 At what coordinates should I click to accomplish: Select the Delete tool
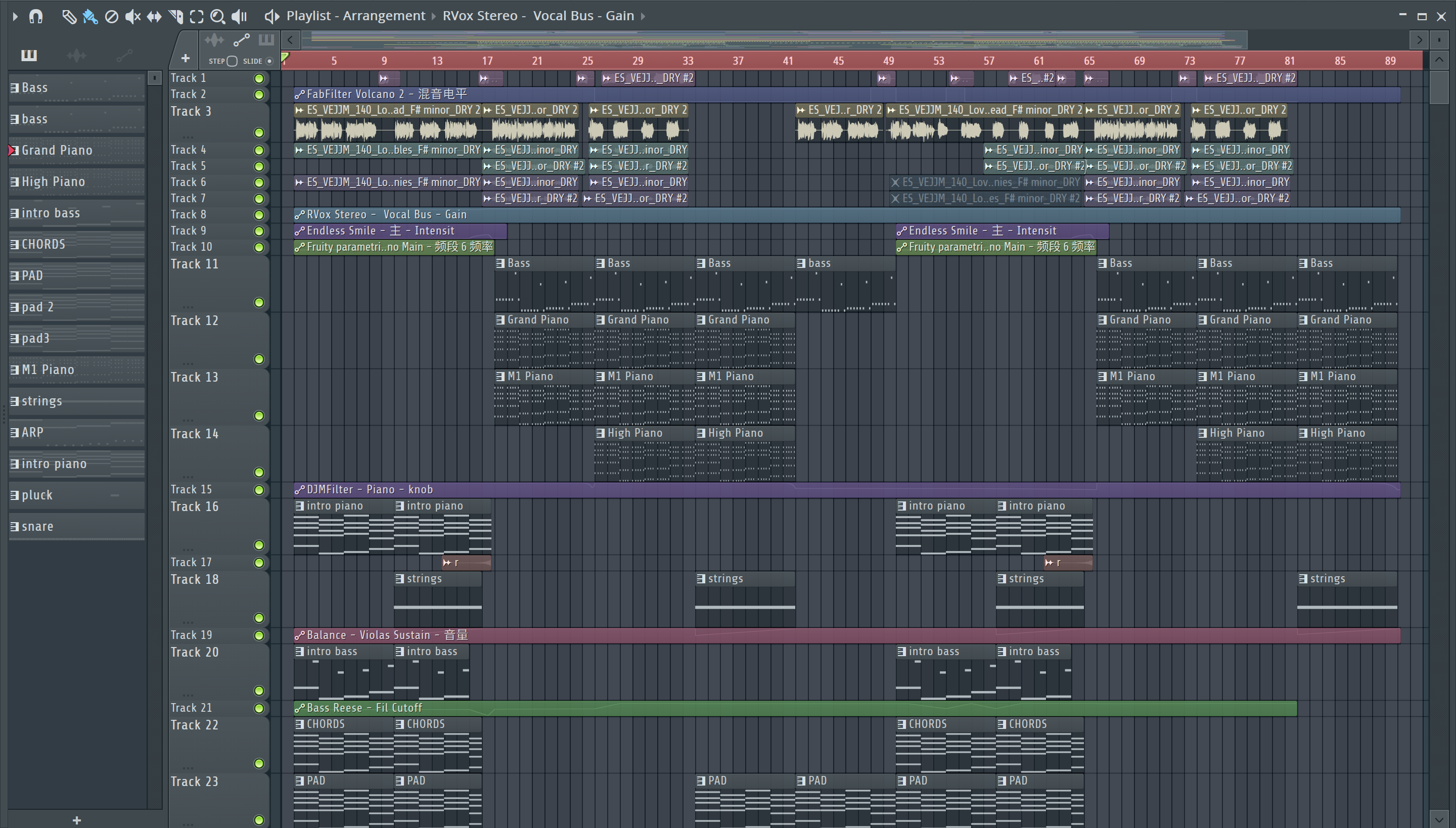point(111,17)
